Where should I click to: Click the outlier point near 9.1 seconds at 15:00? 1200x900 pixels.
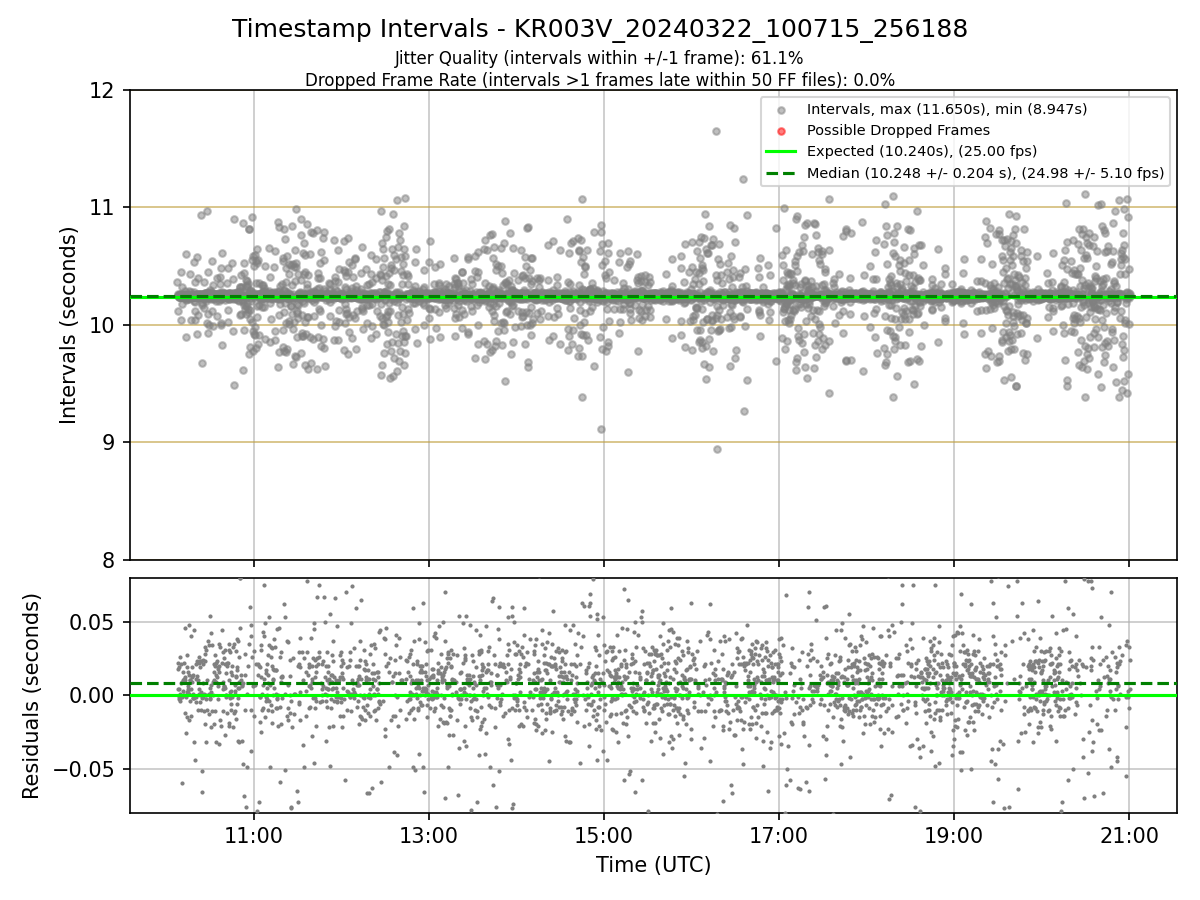point(601,429)
